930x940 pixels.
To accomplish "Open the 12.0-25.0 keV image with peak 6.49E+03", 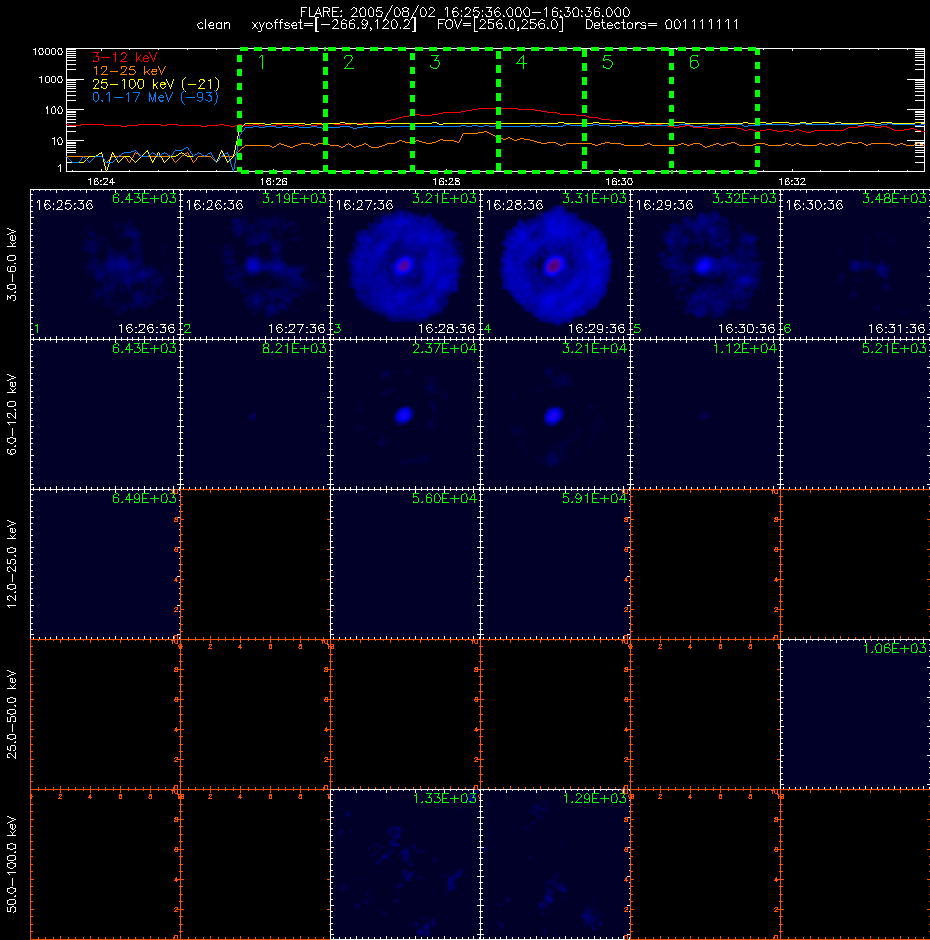I will pos(106,564).
